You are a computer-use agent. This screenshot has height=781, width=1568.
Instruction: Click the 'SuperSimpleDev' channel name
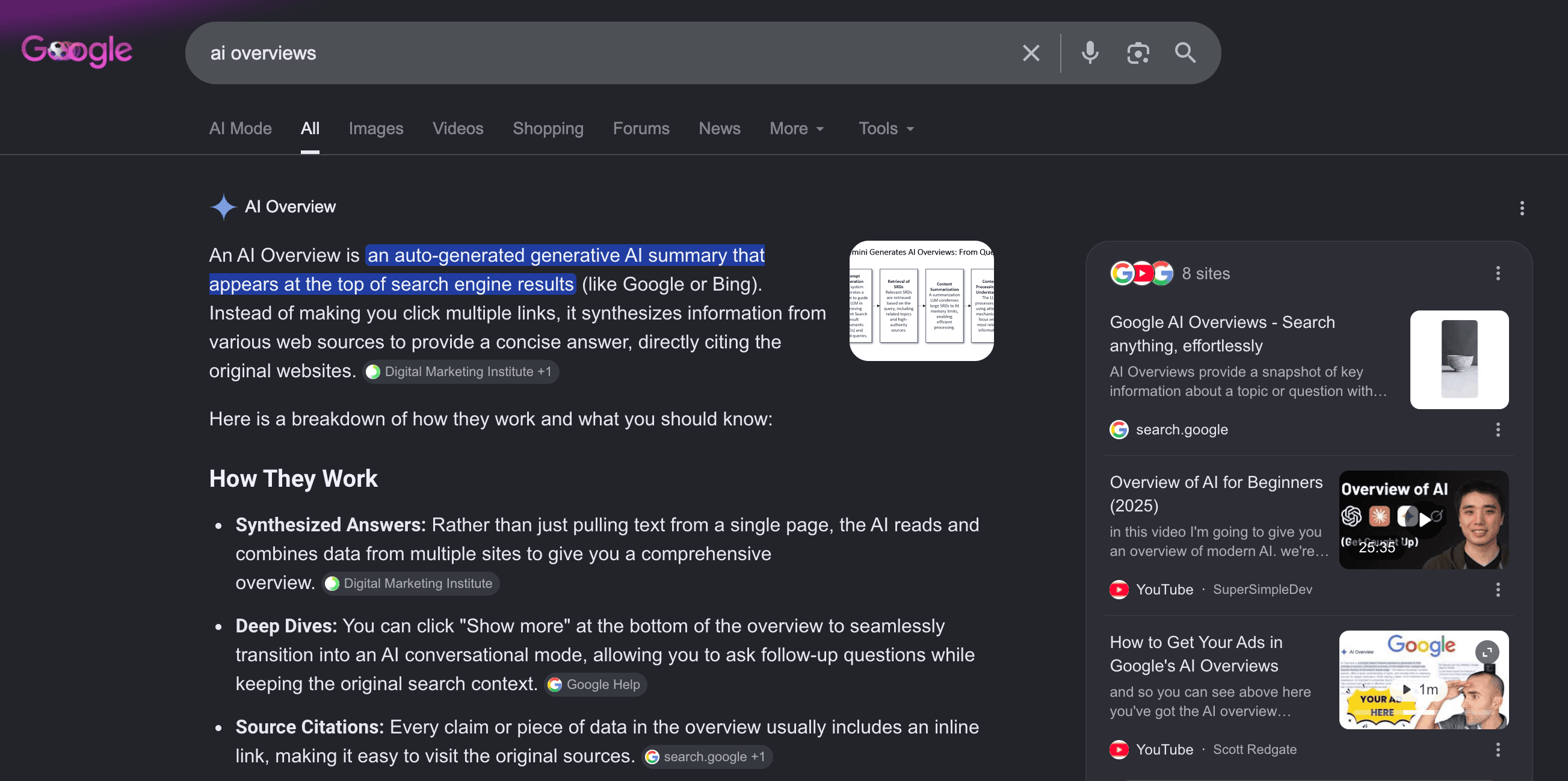tap(1262, 589)
